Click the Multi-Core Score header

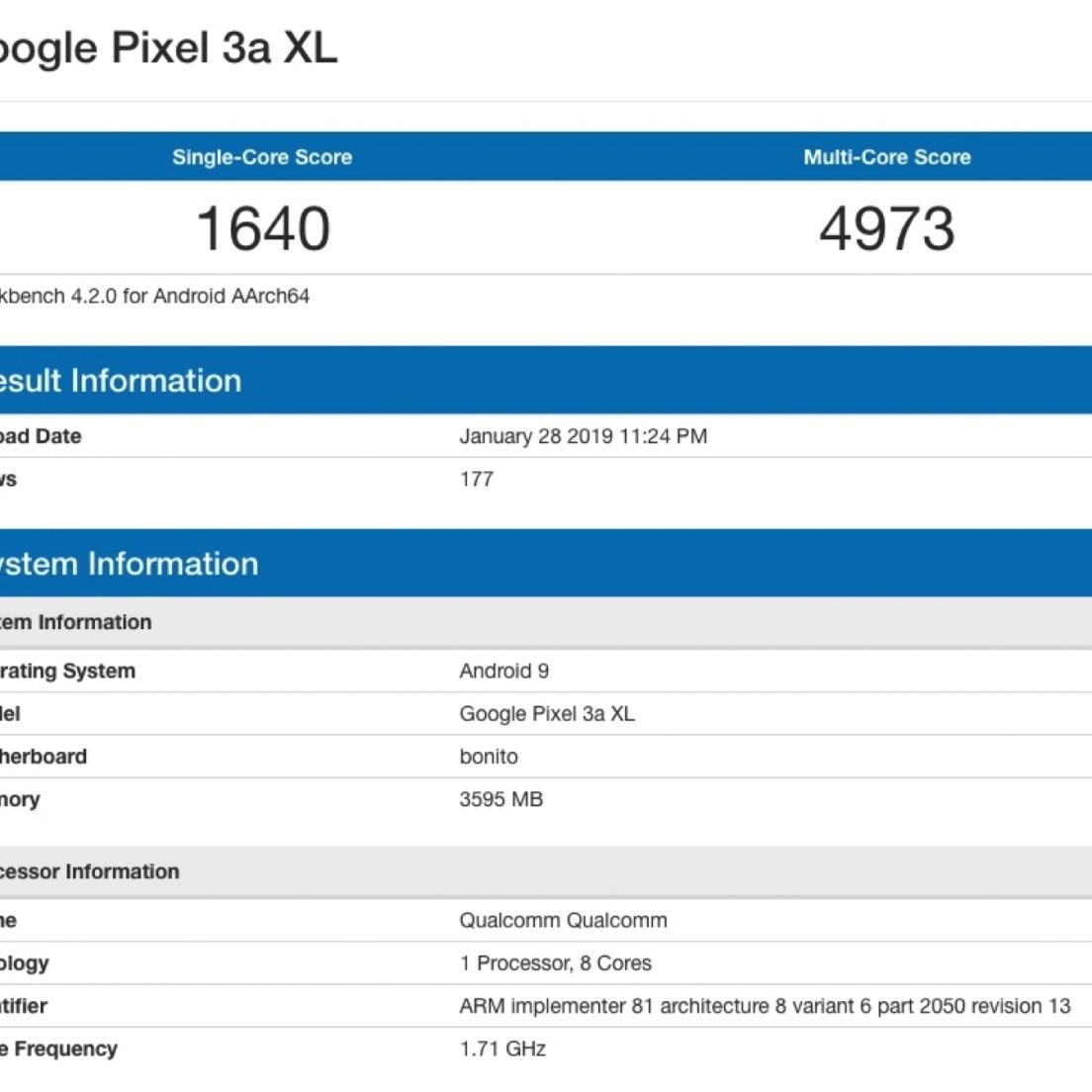(x=886, y=157)
